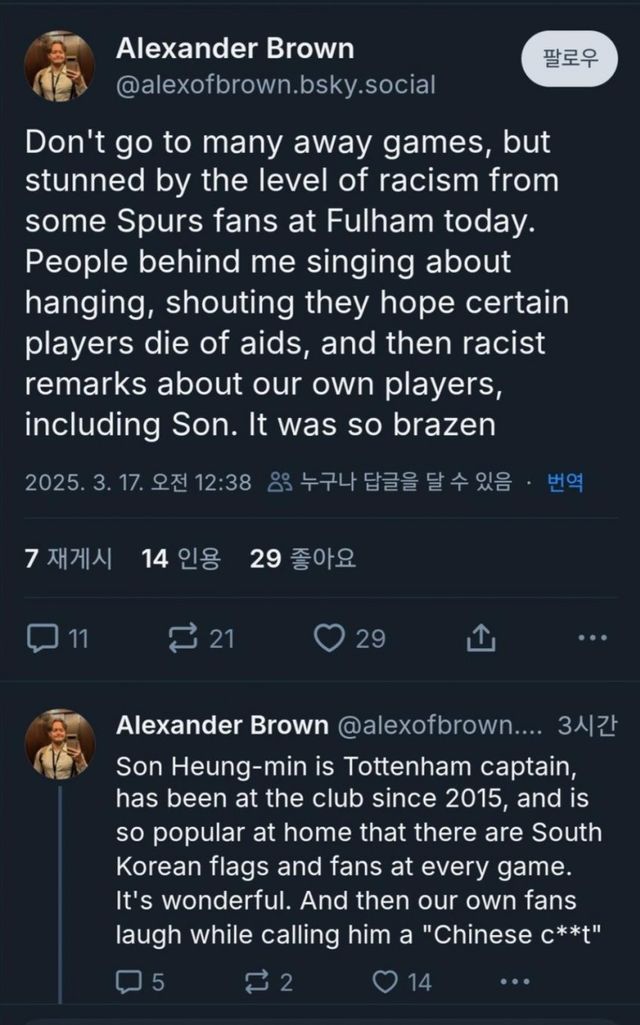Open more options on main post

click(592, 637)
